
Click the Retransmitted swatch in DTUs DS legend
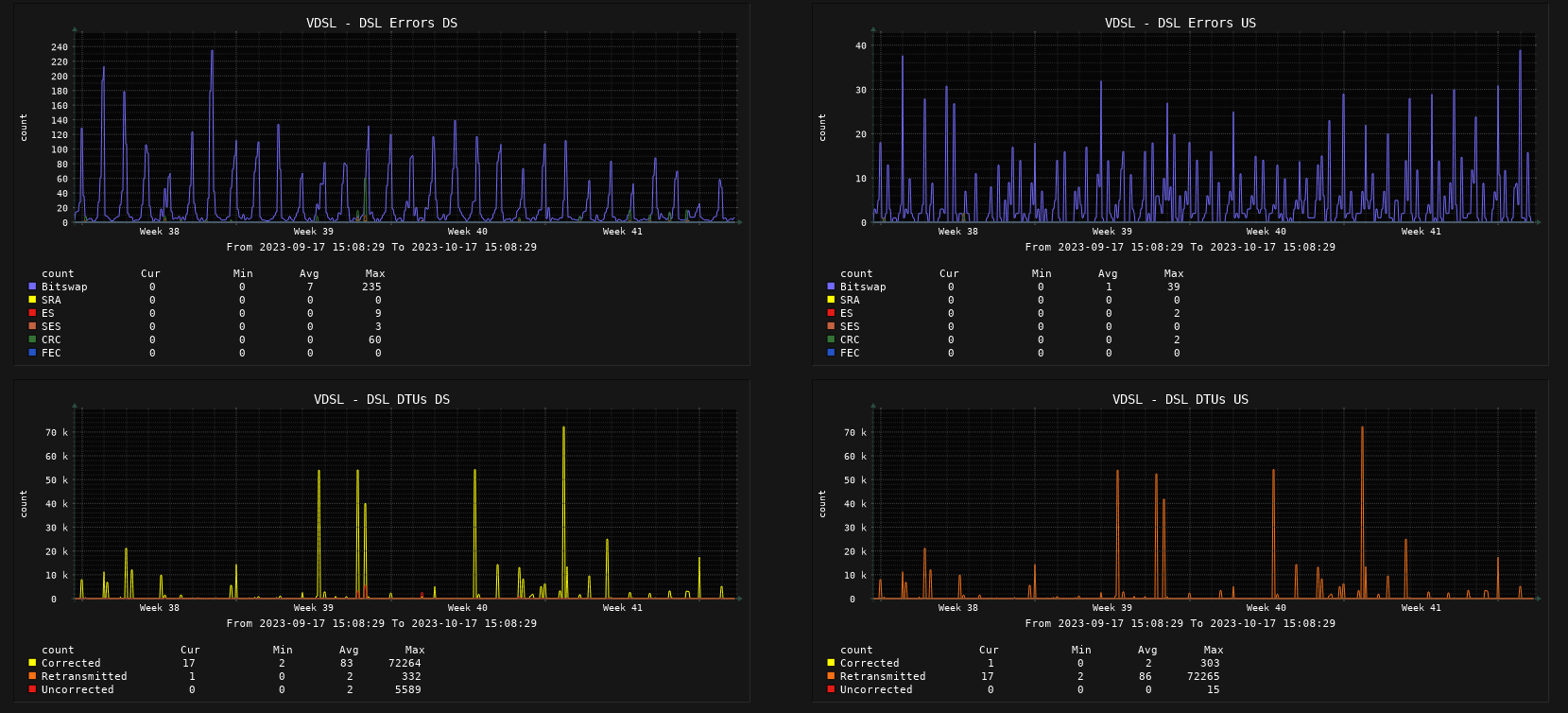(32, 675)
